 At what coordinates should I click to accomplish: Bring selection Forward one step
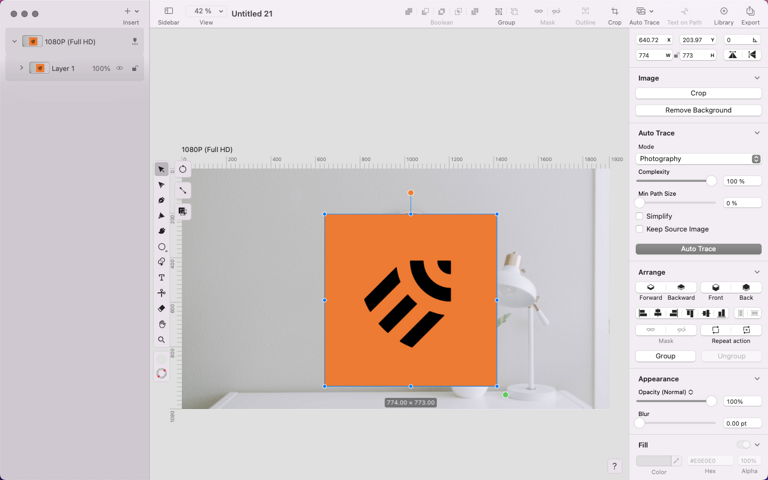click(650, 288)
